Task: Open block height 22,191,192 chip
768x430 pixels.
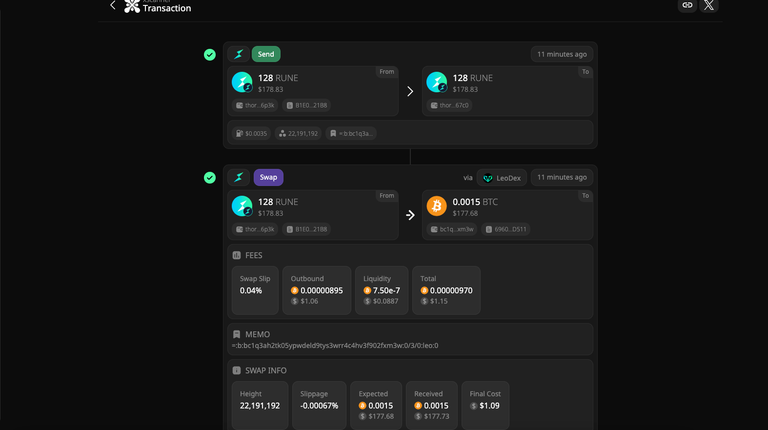Action: click(298, 133)
